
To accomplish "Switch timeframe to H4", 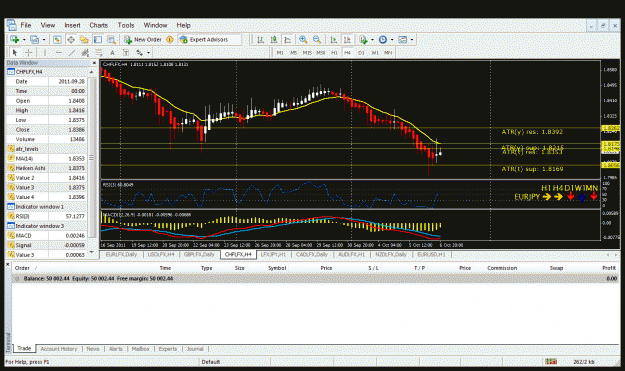I will click(x=348, y=52).
